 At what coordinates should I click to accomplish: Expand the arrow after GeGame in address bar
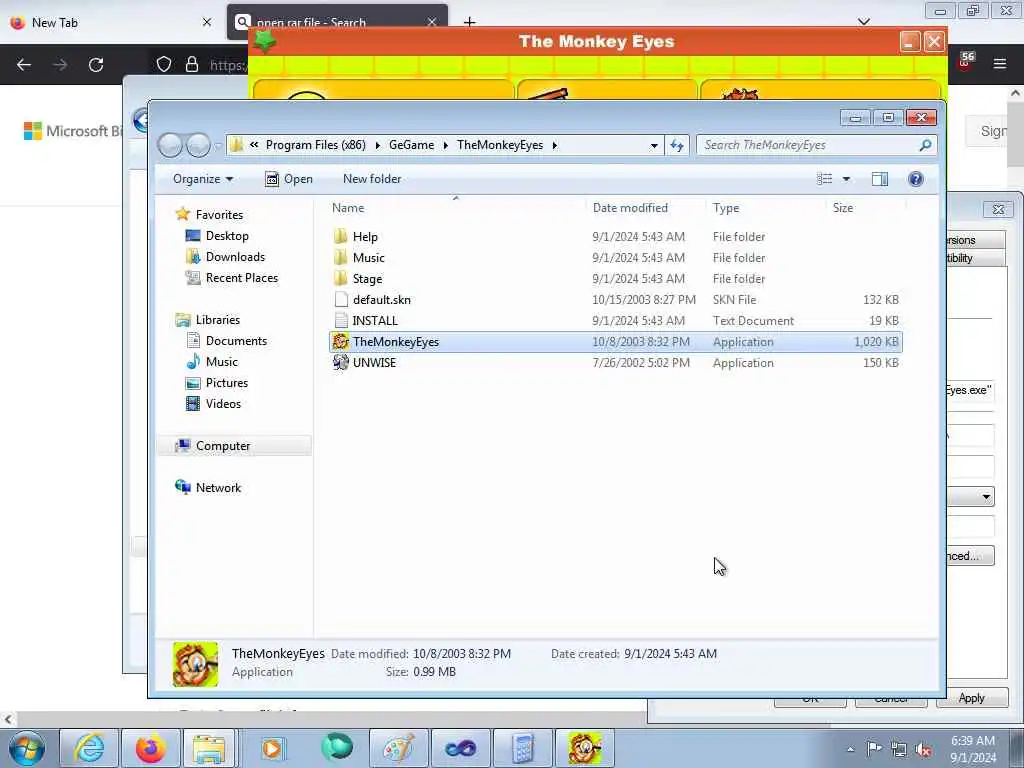(x=445, y=146)
